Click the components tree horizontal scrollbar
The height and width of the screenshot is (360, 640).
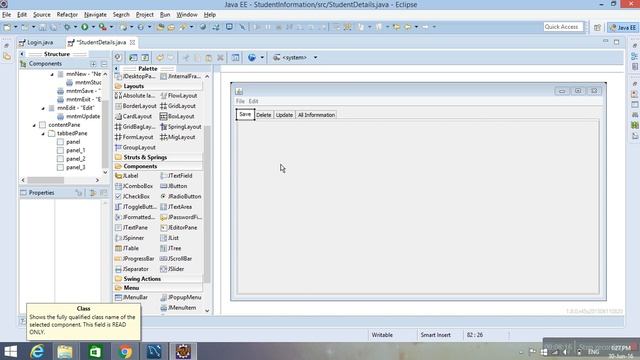(46, 180)
